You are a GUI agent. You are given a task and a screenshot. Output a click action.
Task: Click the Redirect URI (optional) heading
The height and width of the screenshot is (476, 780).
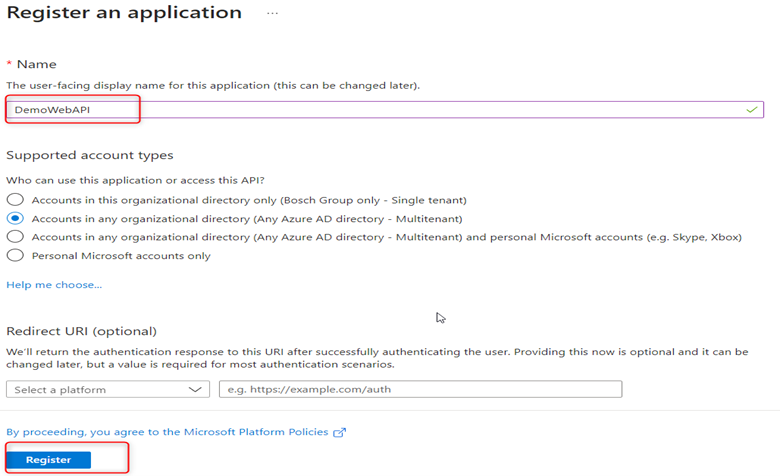(81, 331)
